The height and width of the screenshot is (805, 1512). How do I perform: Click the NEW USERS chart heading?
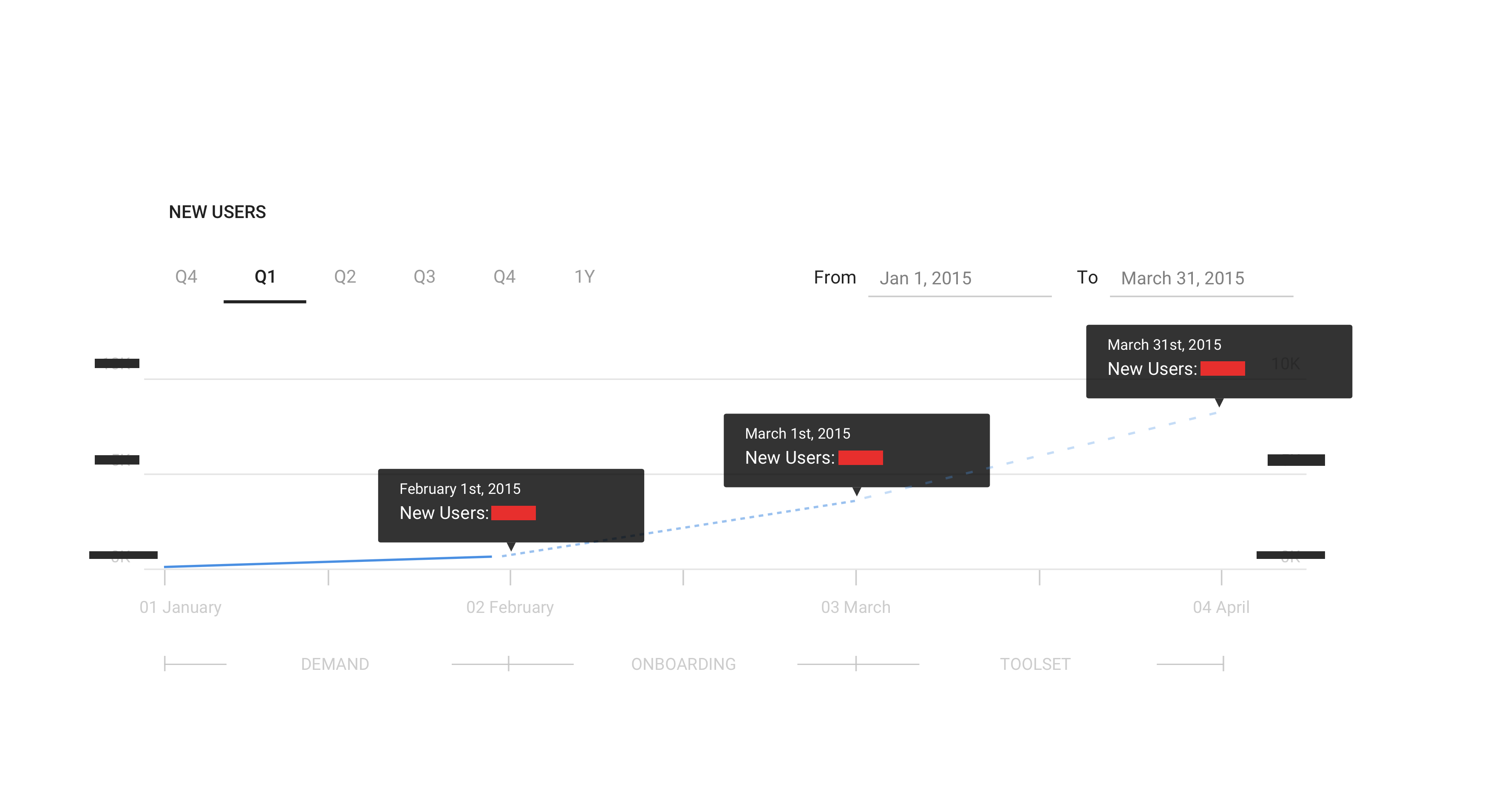(217, 212)
